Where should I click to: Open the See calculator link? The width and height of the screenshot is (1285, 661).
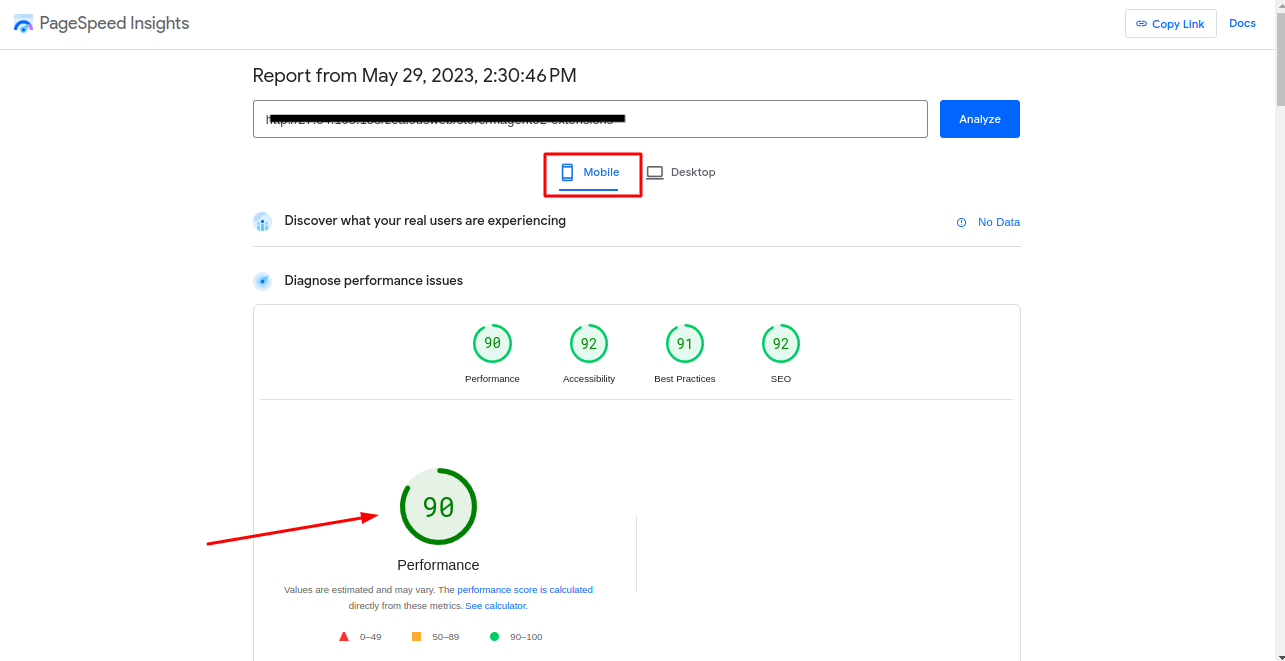pos(496,606)
